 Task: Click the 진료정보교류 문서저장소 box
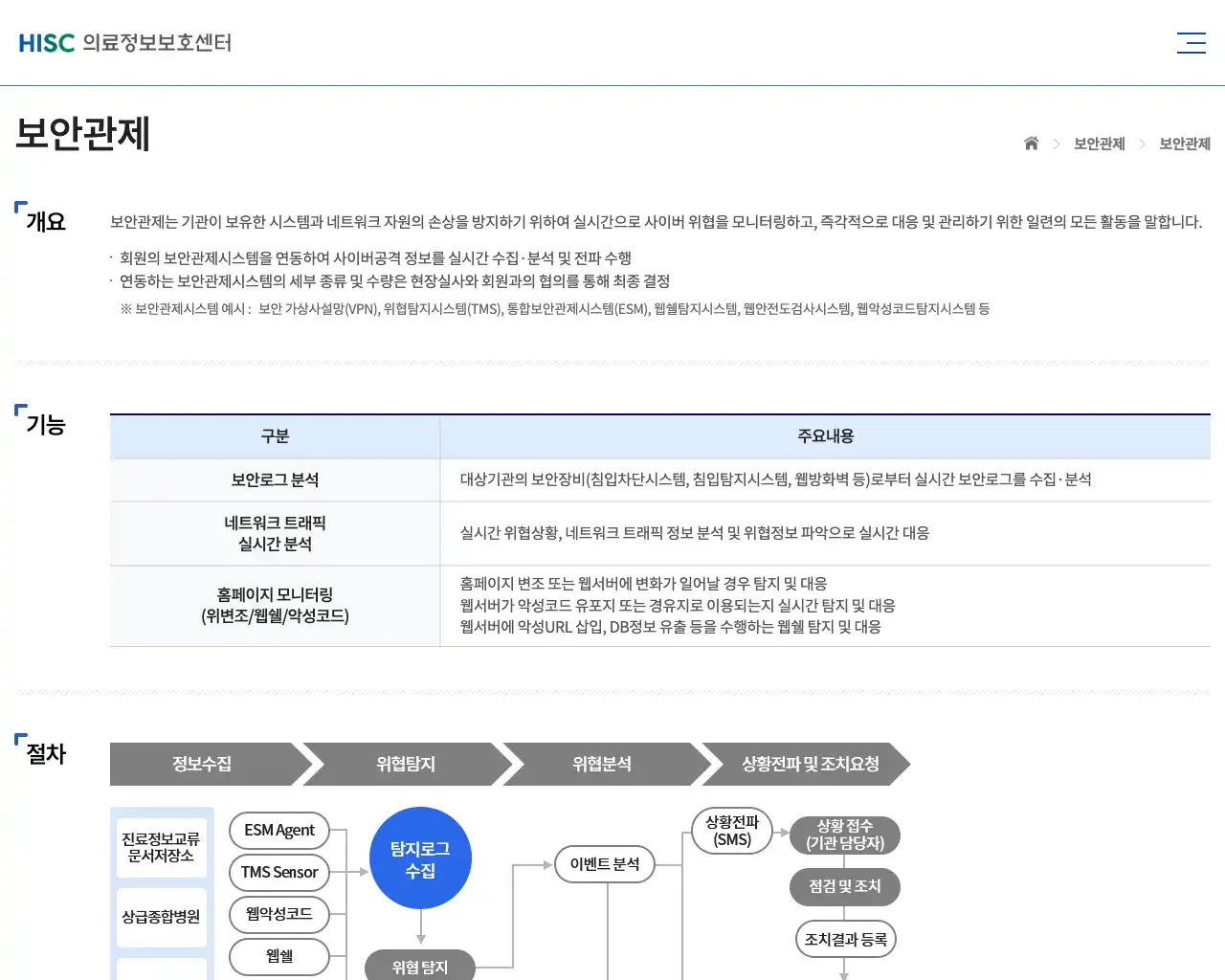pos(162,845)
